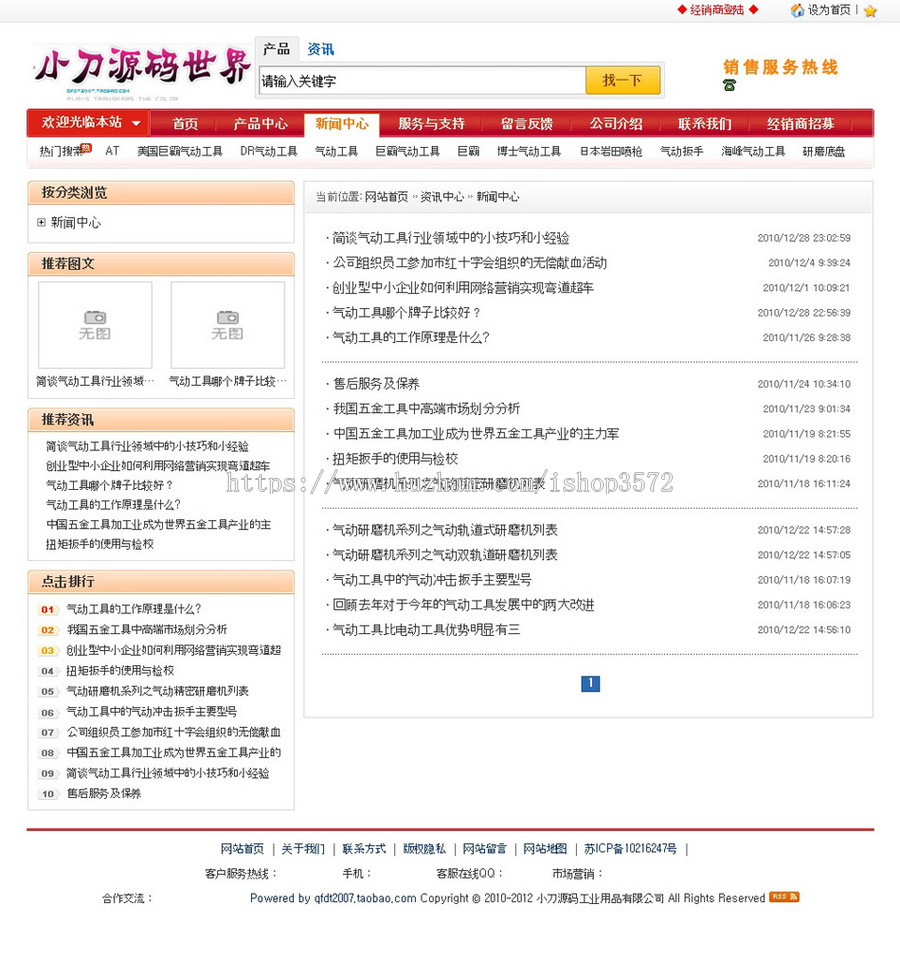This screenshot has height=960, width=900.
Task: Click inside the 请输入关键字 search input field
Action: tap(420, 78)
